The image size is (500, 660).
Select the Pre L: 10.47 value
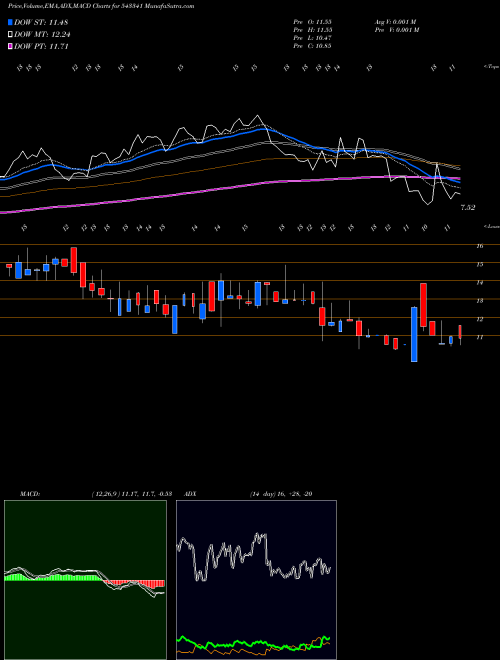[312, 38]
